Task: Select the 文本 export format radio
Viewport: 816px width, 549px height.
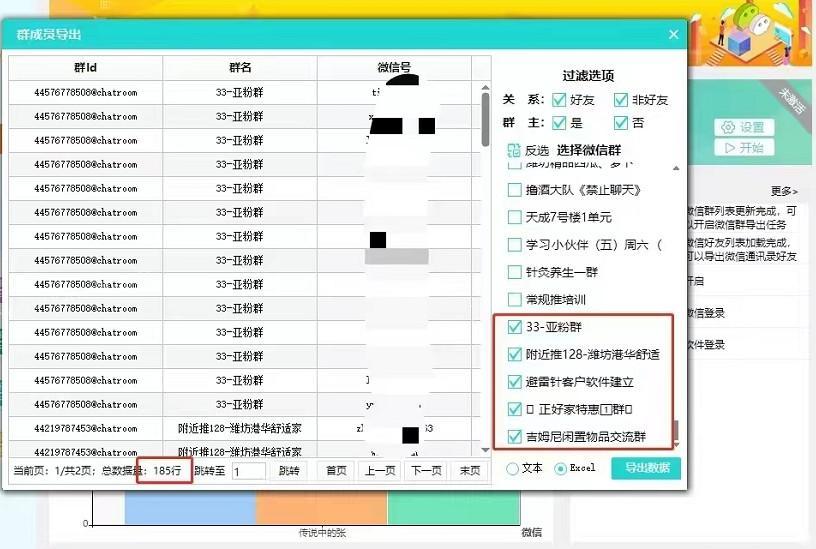Action: 512,468
